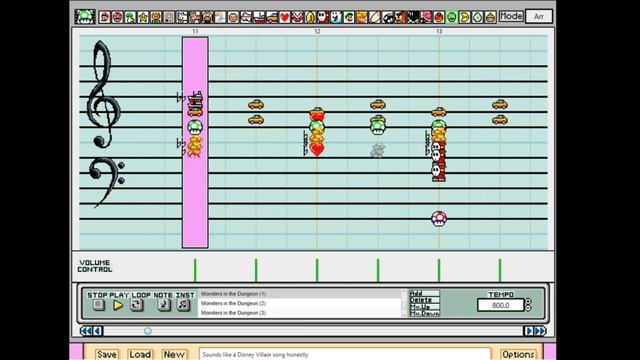
Task: Select the Heart instrument in toolbar
Action: point(284,17)
